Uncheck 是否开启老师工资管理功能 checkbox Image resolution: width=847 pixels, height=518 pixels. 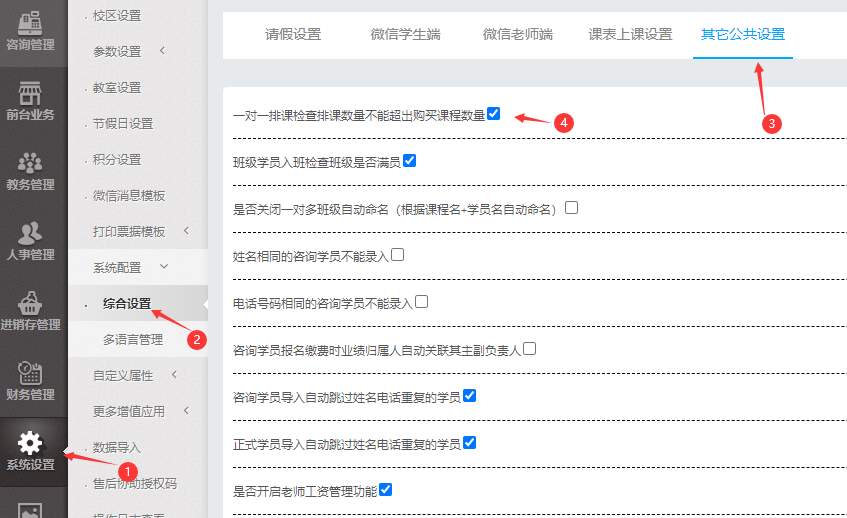coord(385,489)
